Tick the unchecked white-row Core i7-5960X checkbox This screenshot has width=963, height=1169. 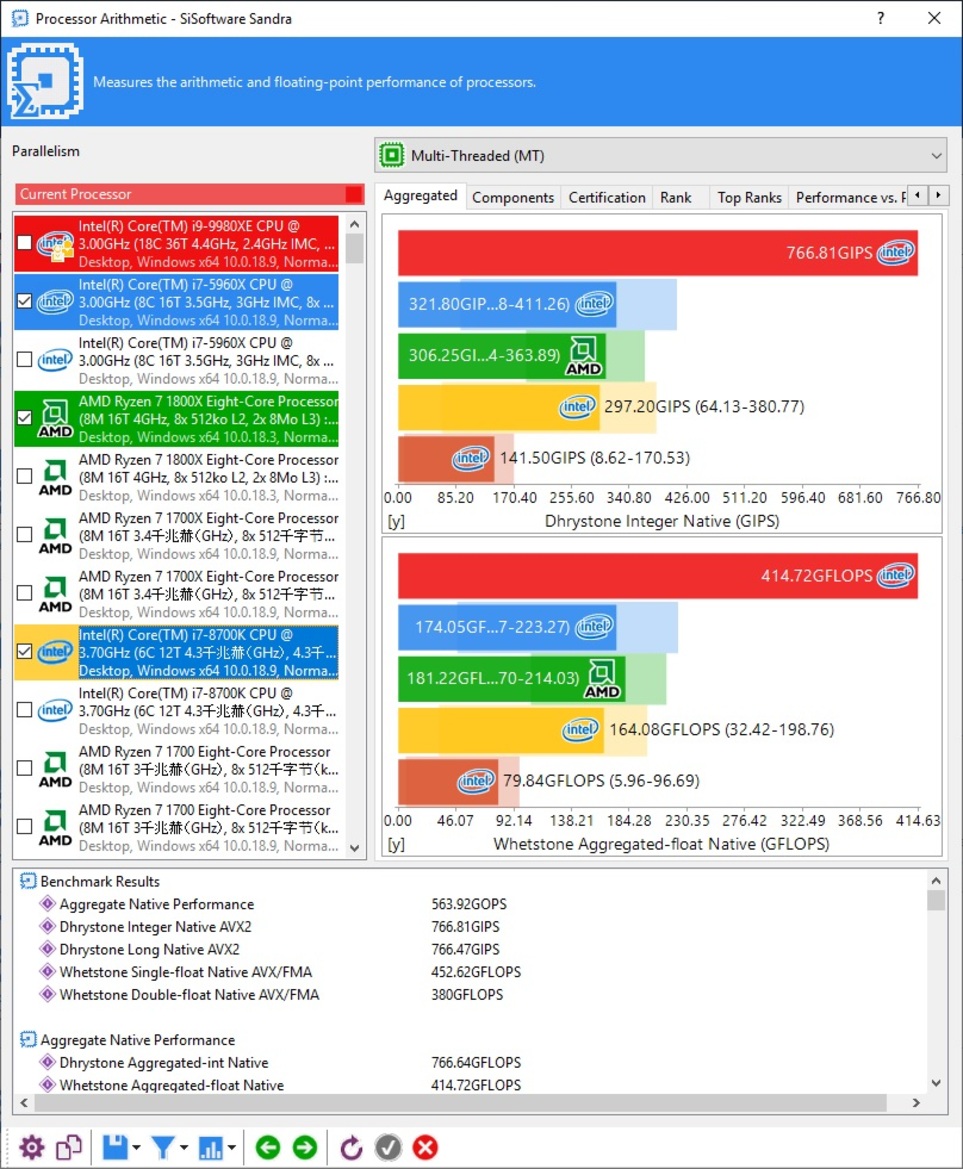tap(25, 359)
